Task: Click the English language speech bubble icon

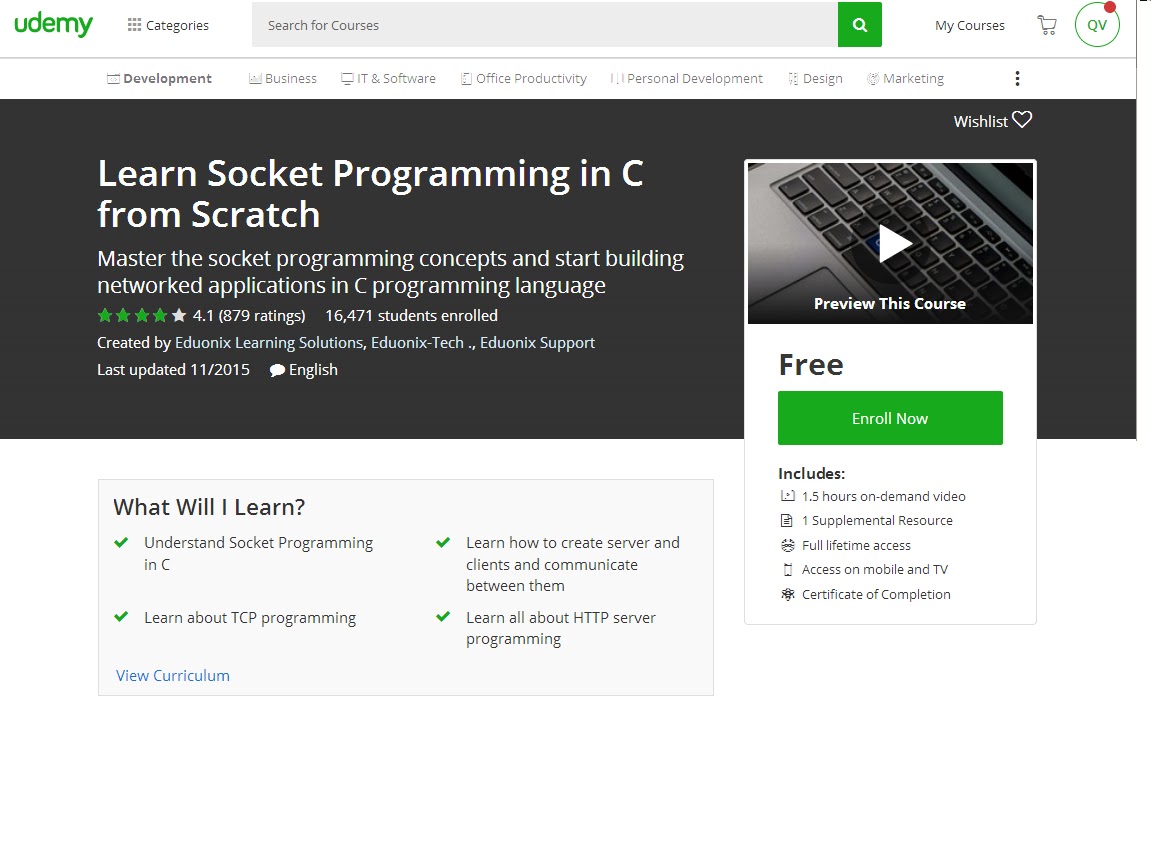Action: point(277,370)
